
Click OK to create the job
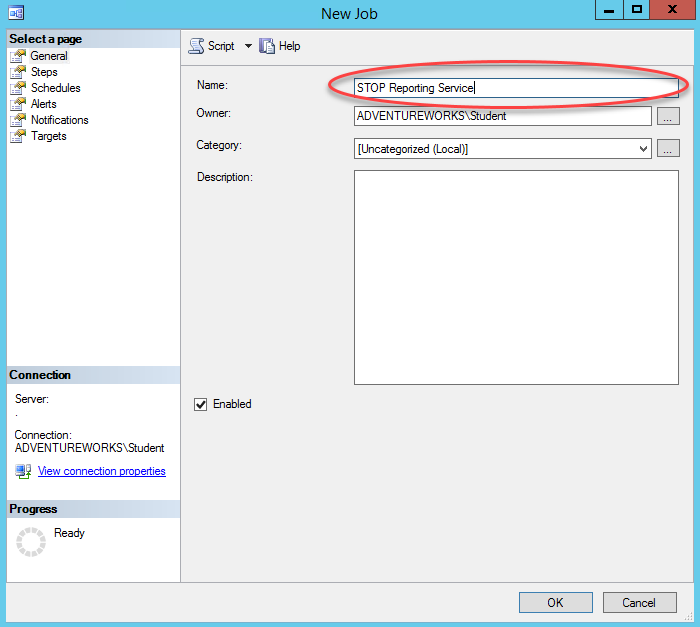click(x=555, y=602)
